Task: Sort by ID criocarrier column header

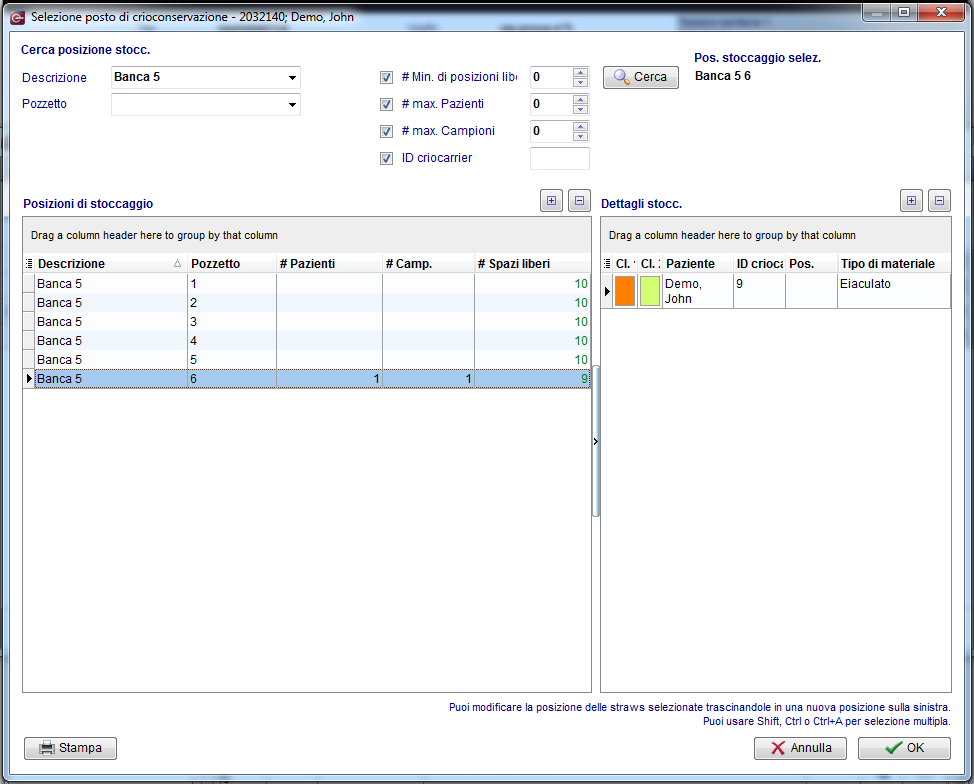Action: tap(759, 263)
